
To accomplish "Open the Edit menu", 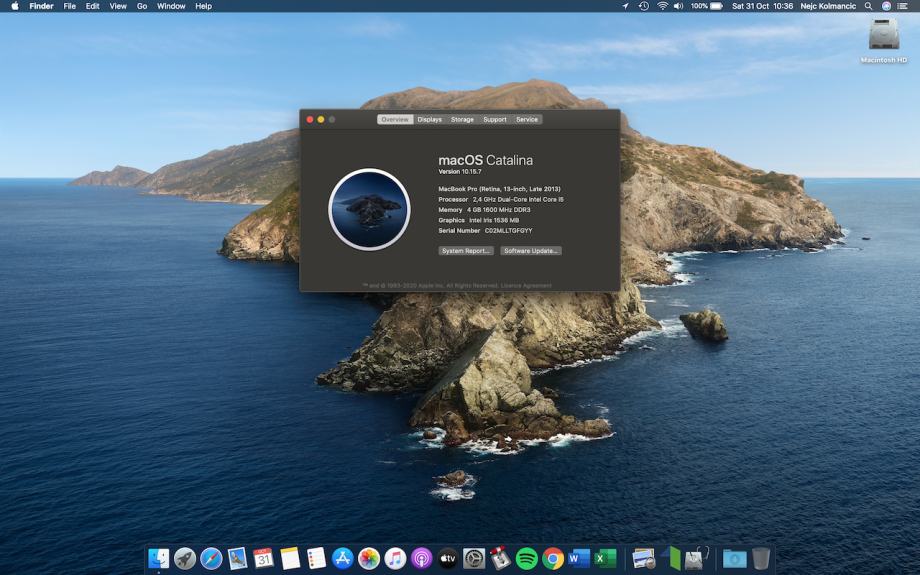I will (x=92, y=6).
